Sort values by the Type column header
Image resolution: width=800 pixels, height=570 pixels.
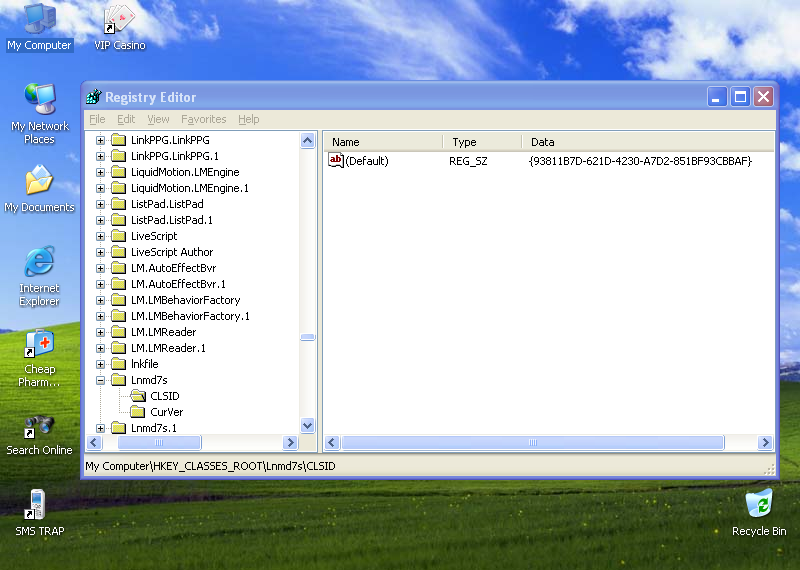coord(482,142)
